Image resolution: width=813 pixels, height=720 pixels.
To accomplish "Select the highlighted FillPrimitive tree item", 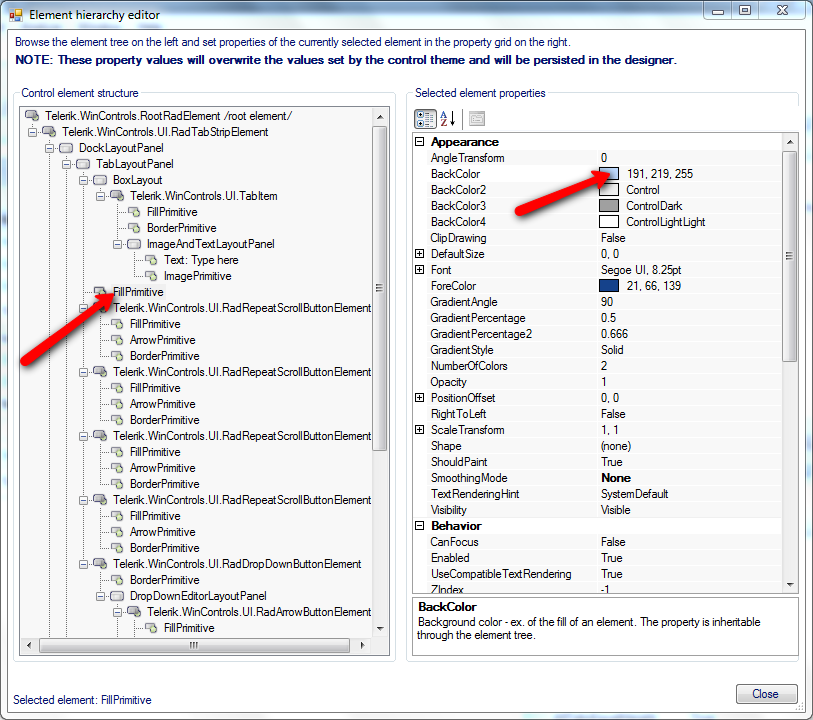I will point(138,292).
